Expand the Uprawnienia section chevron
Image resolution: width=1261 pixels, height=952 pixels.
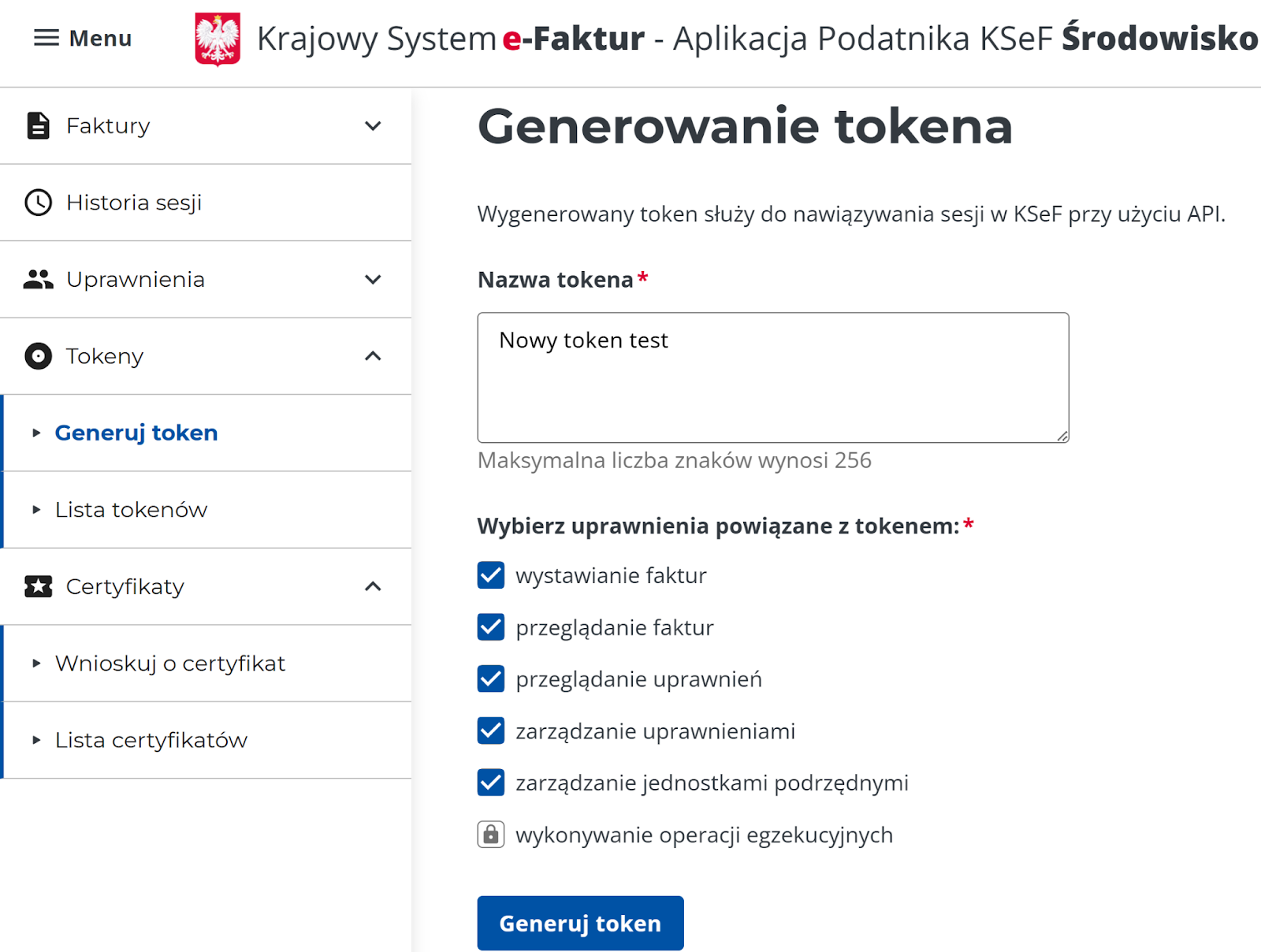click(373, 280)
